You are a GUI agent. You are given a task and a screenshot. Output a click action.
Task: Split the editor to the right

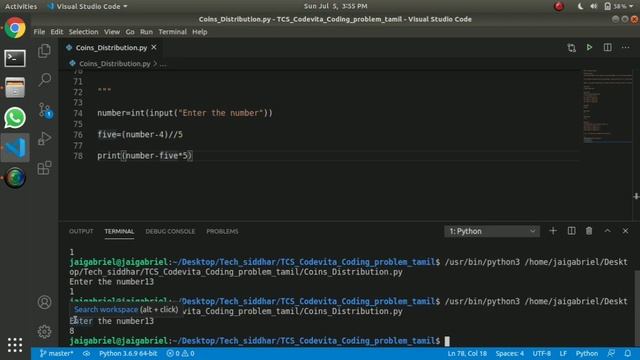click(x=607, y=47)
